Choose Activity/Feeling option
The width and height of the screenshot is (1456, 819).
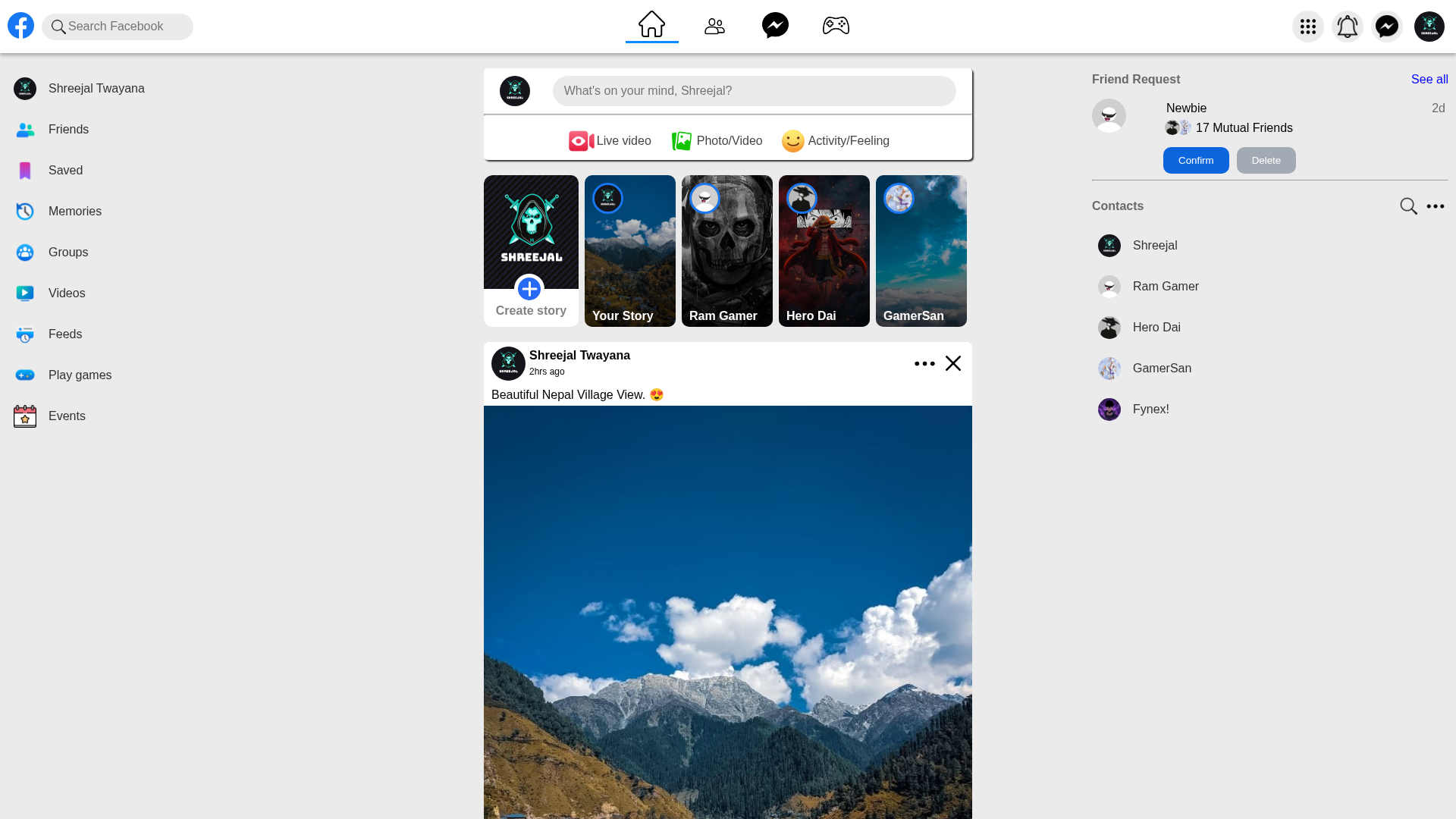836,141
